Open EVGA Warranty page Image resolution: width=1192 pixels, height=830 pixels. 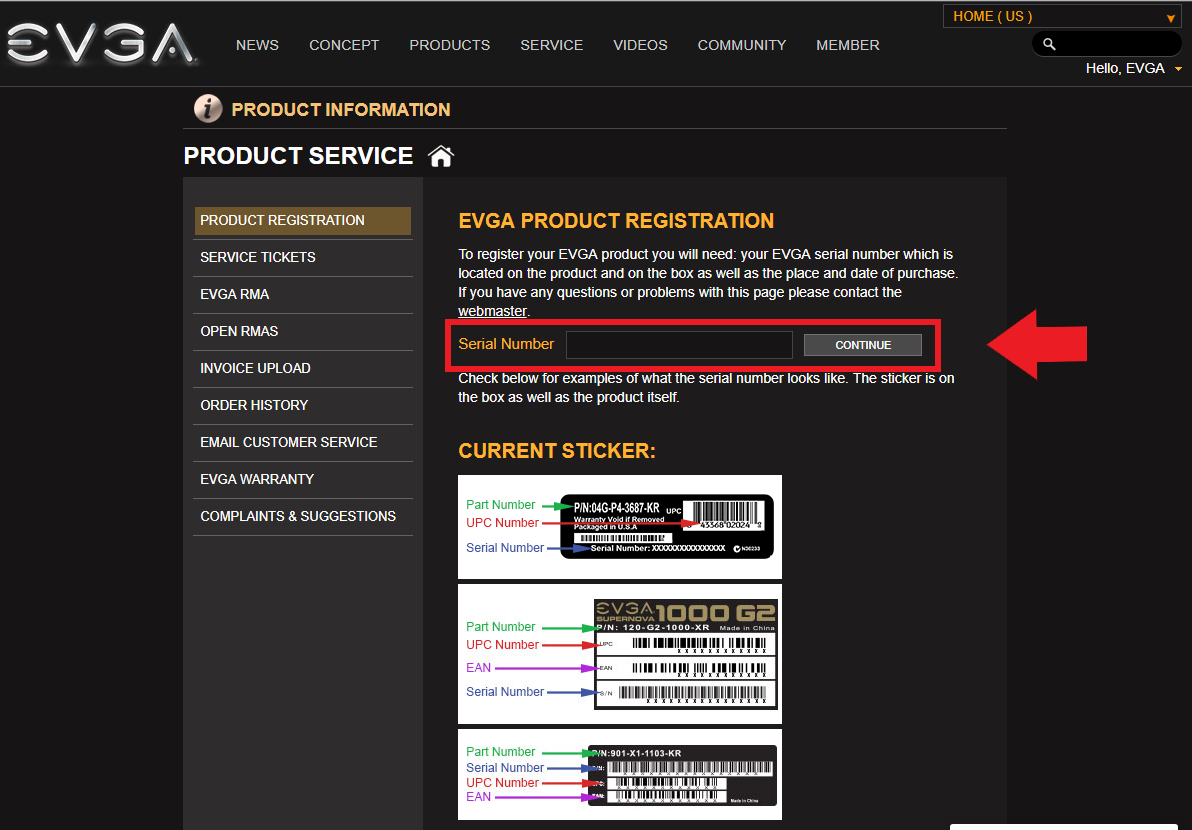coord(303,480)
